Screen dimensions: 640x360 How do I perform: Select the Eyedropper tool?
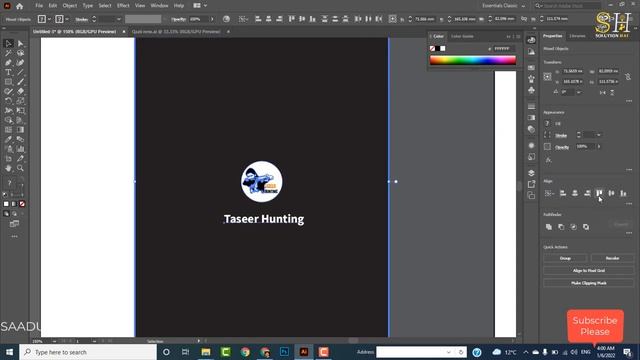tap(9, 139)
